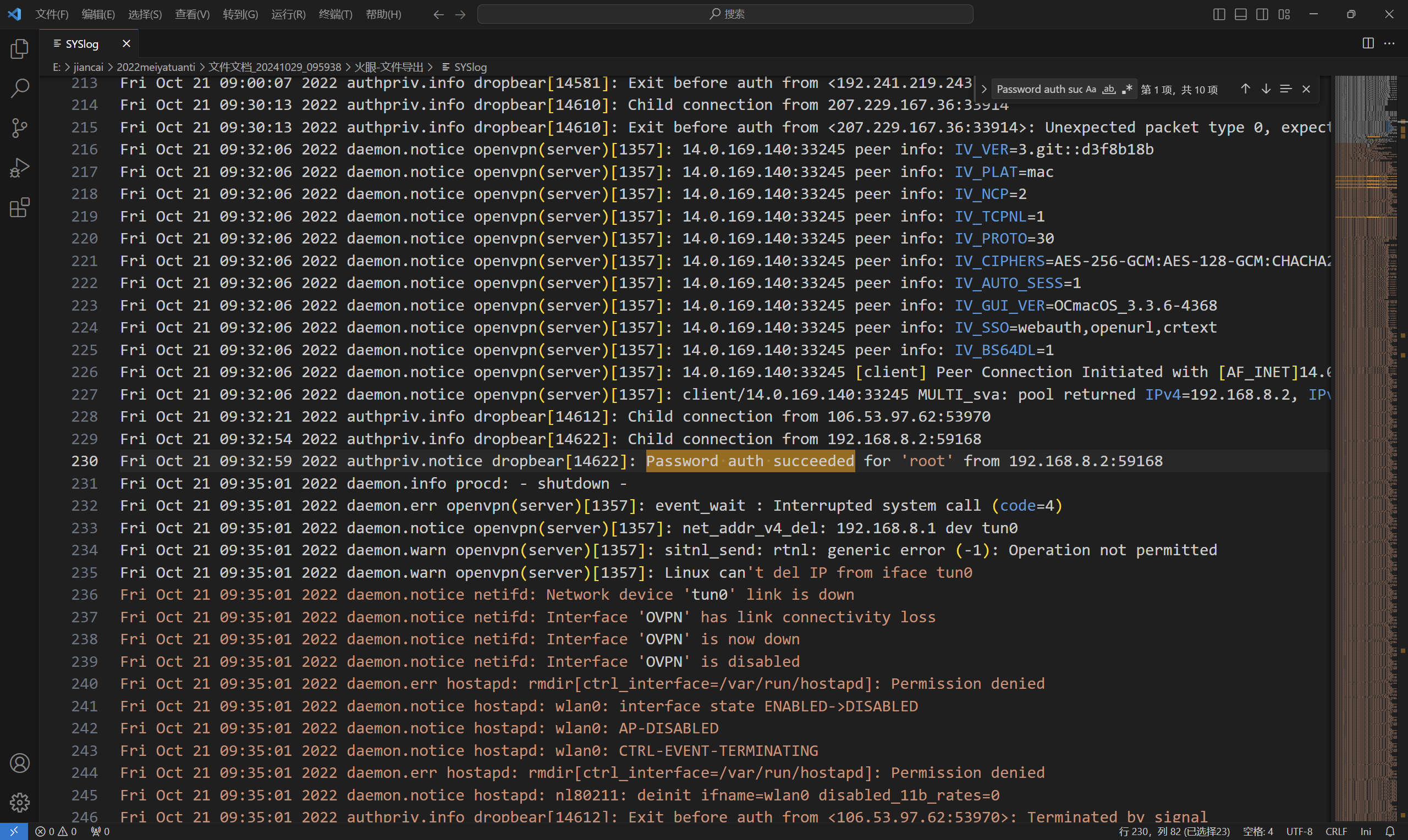
Task: Open the 帮助(H) menu
Action: pyautogui.click(x=384, y=14)
